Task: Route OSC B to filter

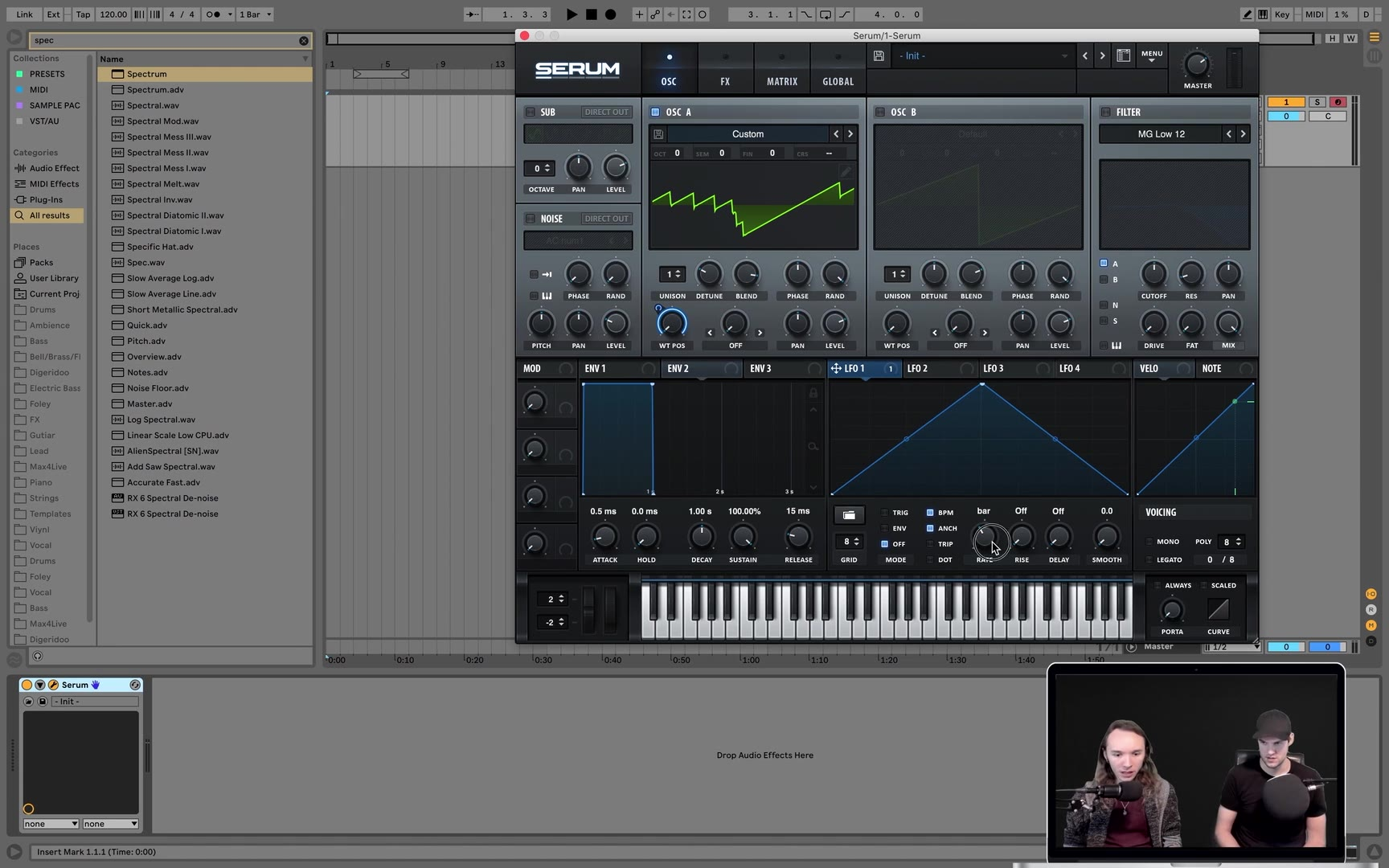Action: pyautogui.click(x=1104, y=279)
